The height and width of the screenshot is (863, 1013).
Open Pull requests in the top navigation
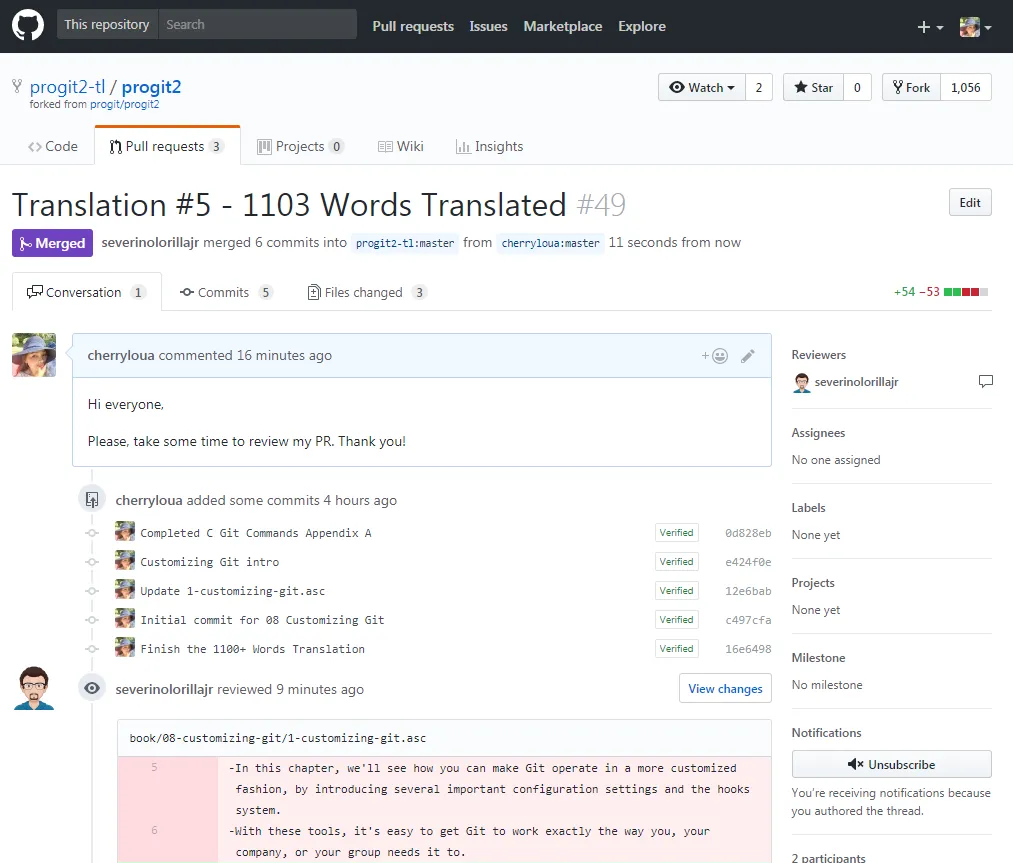point(413,26)
